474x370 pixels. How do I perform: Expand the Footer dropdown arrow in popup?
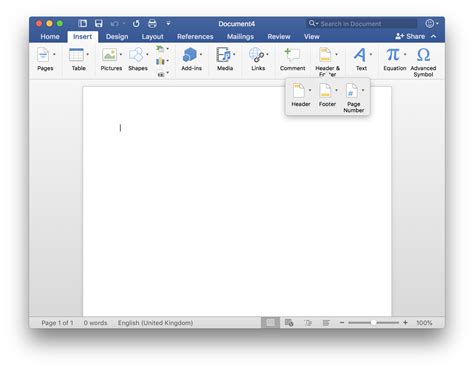[x=337, y=90]
